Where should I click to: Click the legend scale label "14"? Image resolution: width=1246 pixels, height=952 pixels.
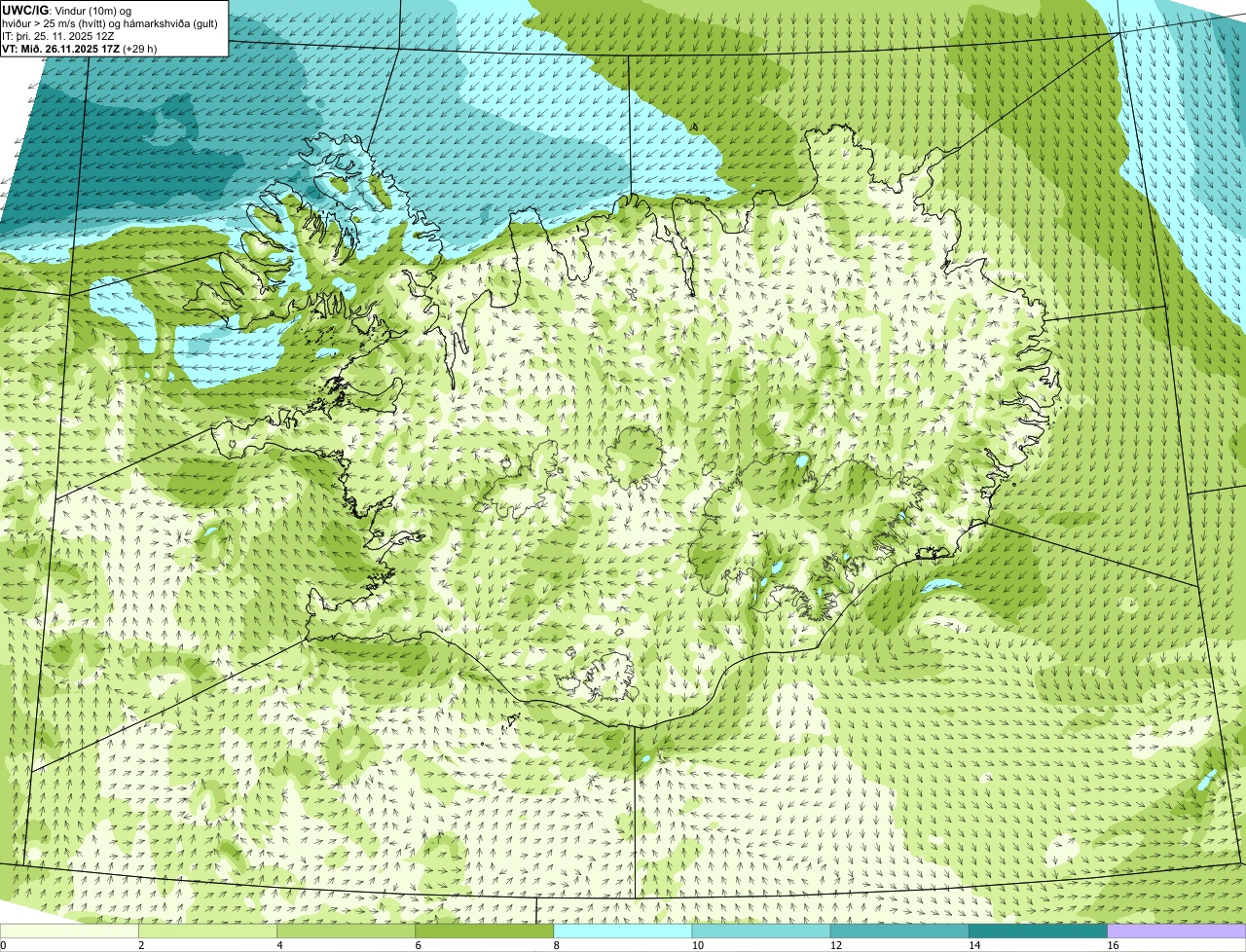point(974,945)
